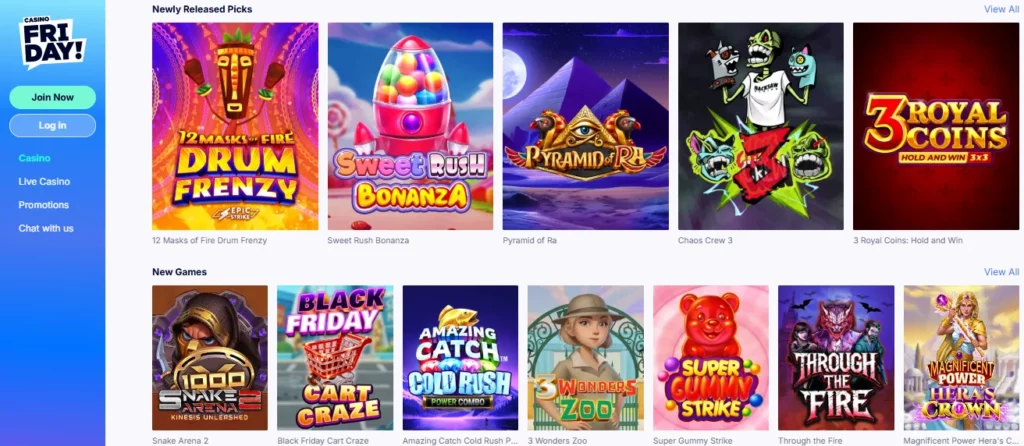Viewport: 1024px width, 446px height.
Task: Open Chat with us link
Action: coord(46,229)
